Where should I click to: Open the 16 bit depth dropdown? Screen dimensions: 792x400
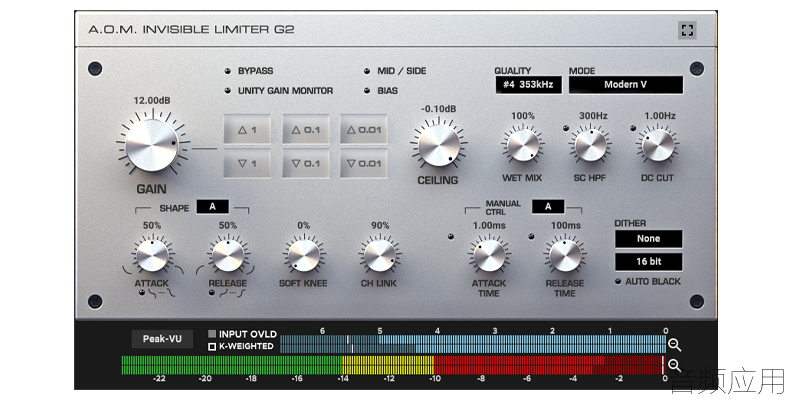click(649, 262)
